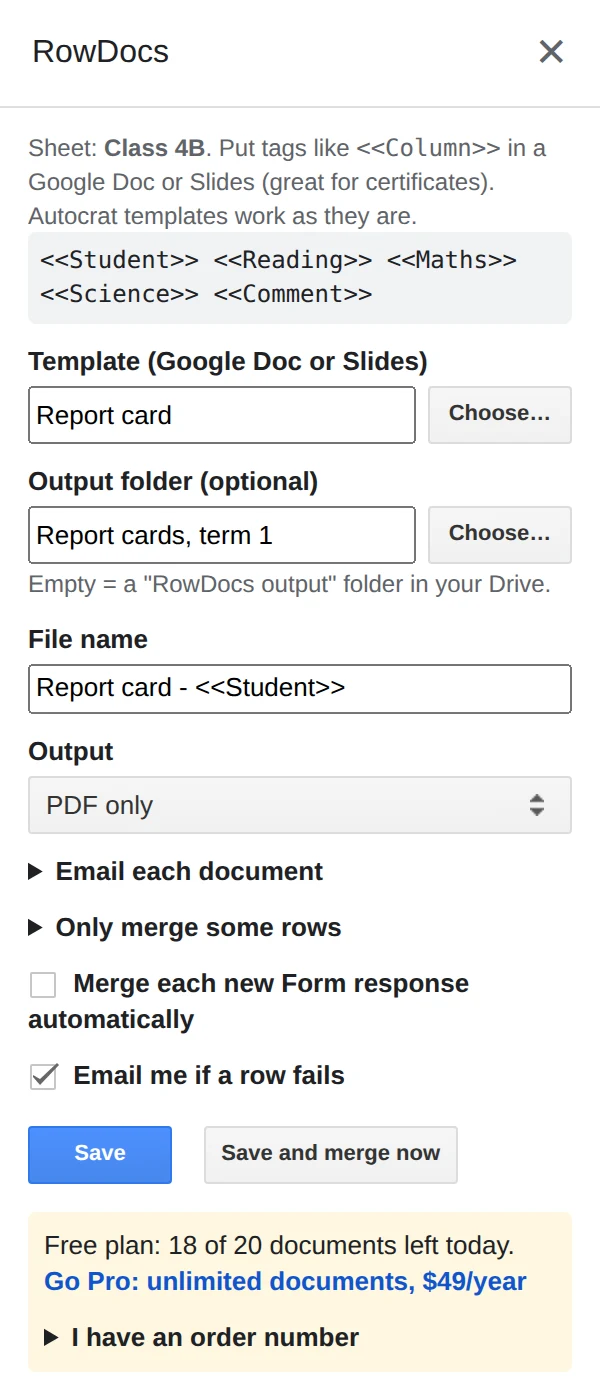This screenshot has width=600, height=1396.
Task: Open Go Pro unlimited documents link
Action: [x=285, y=1281]
